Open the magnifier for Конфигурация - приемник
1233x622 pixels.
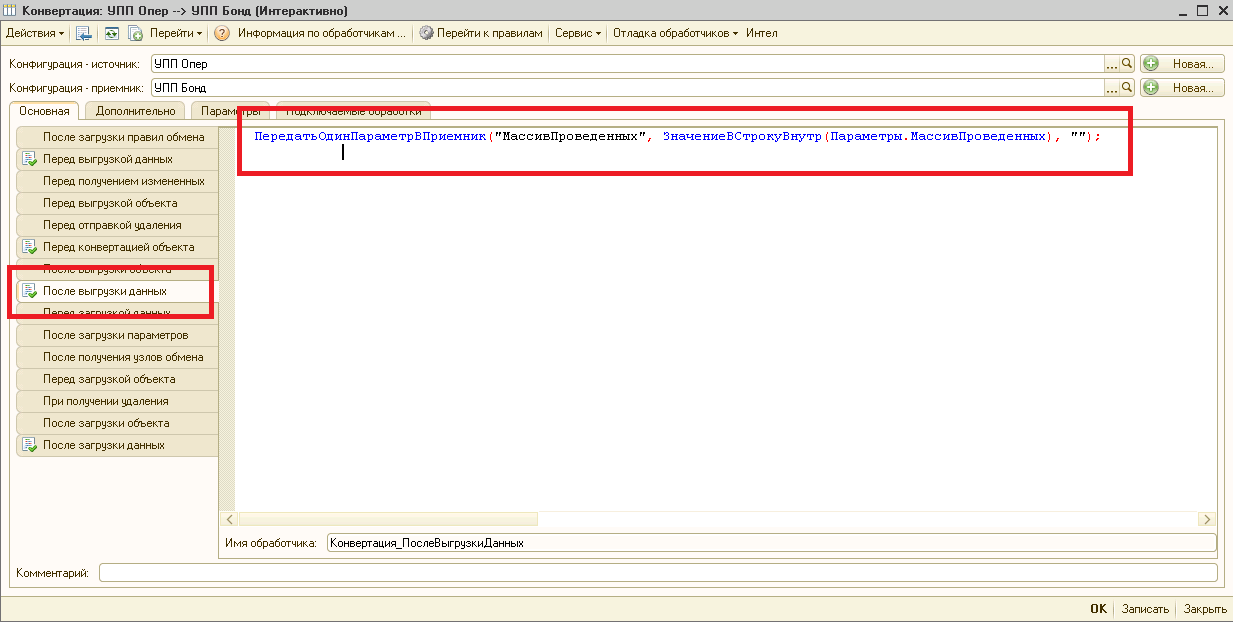1127,87
